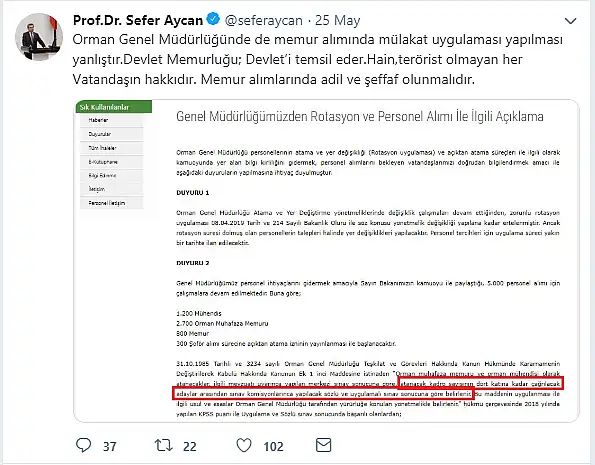Select İletişim sidebar item
The width and height of the screenshot is (595, 465).
(112, 189)
